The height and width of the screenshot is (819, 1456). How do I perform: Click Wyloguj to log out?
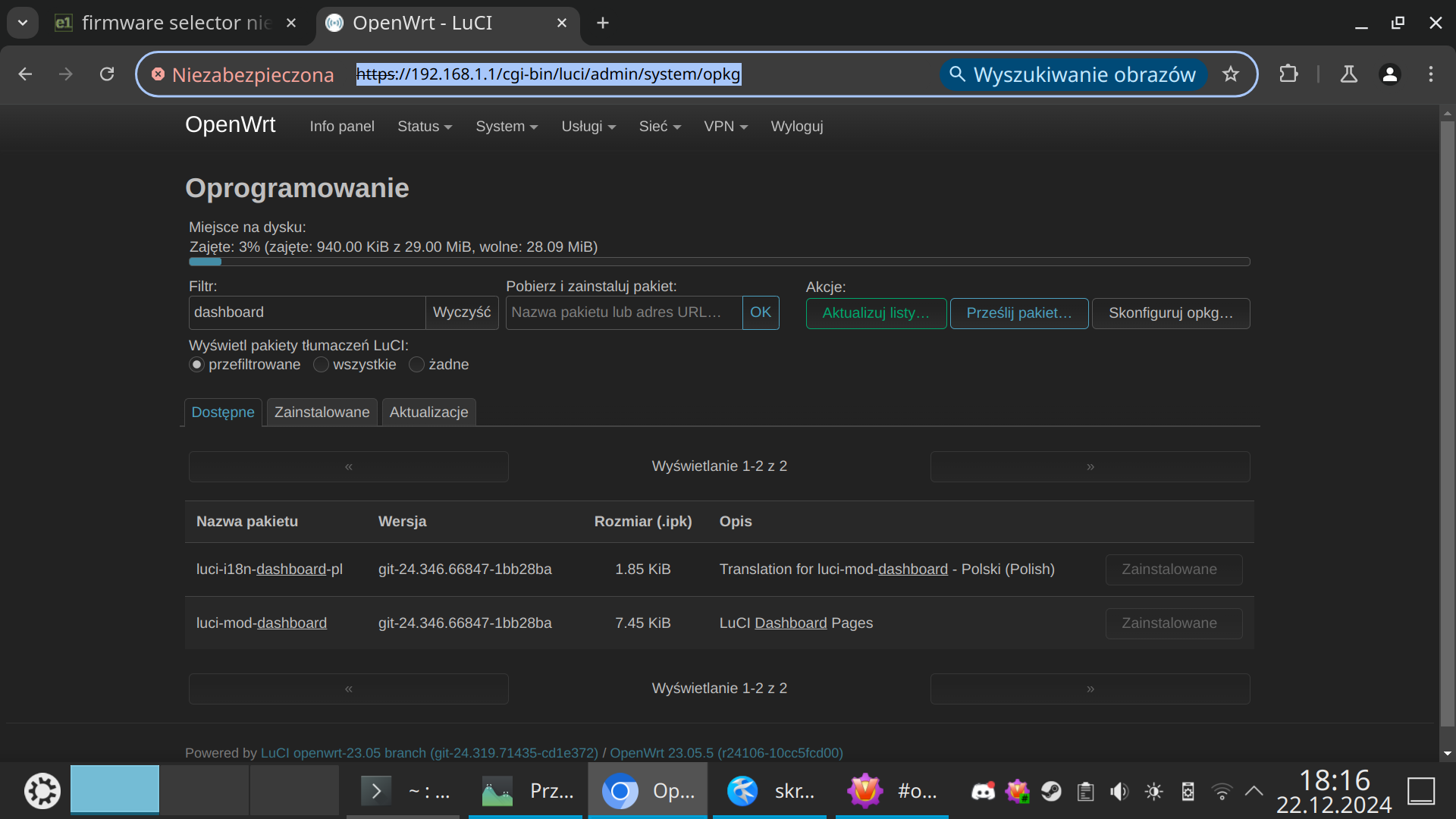point(797,127)
